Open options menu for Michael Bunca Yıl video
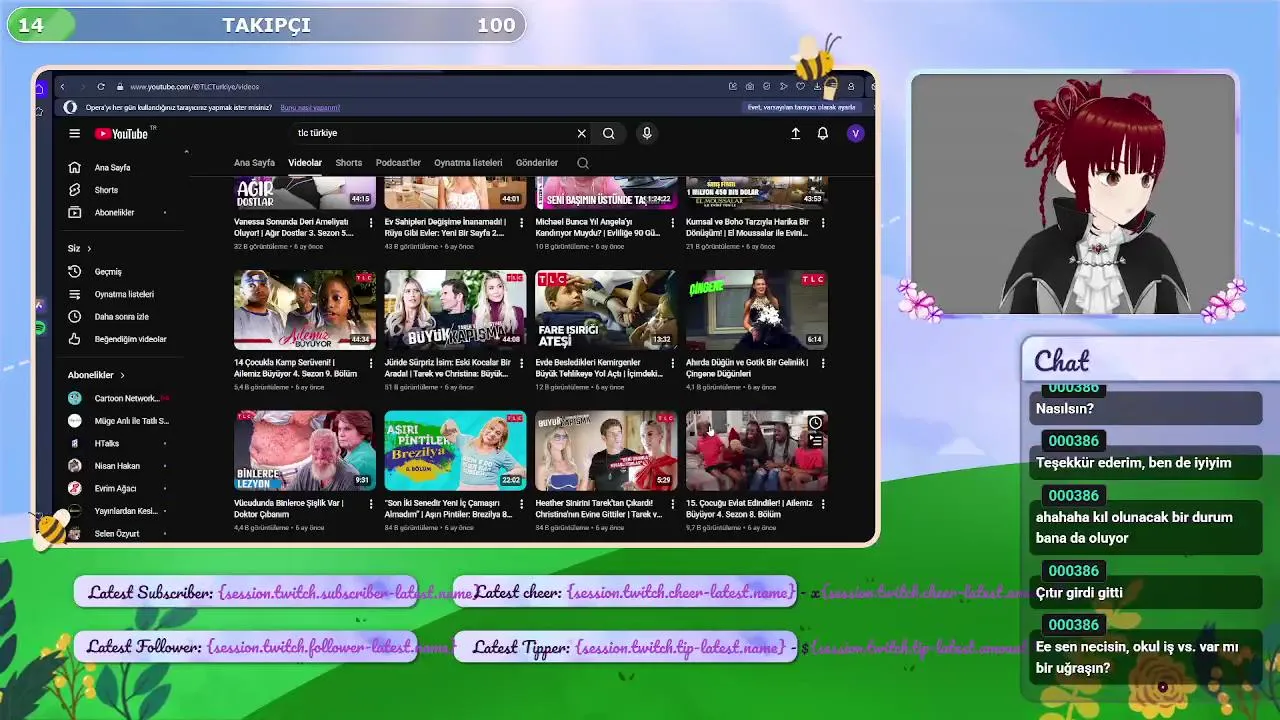This screenshot has height=720, width=1280. 672,222
